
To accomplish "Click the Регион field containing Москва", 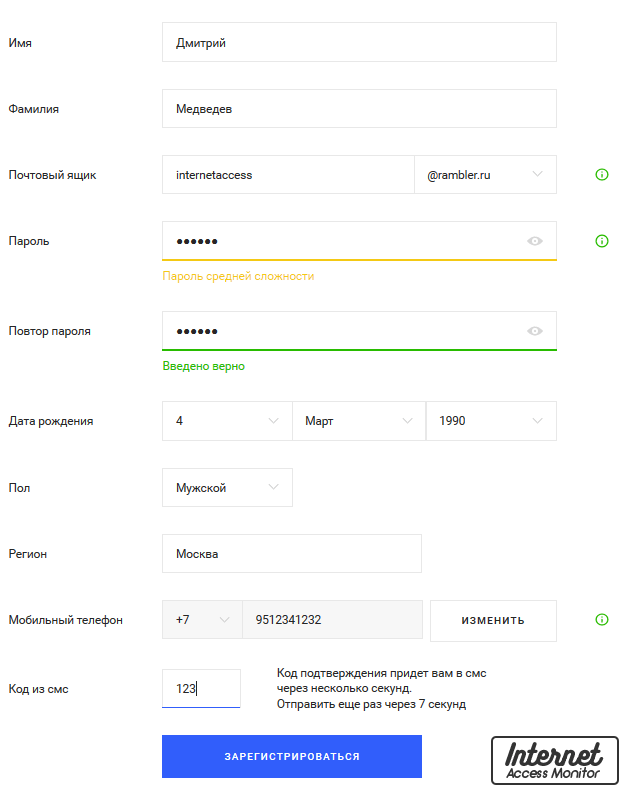I will (291, 553).
